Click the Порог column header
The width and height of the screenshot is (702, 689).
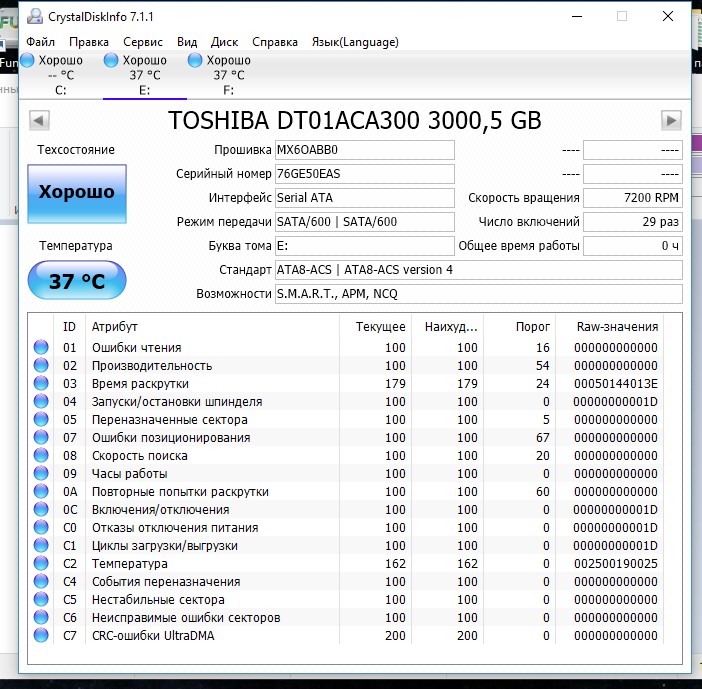click(x=519, y=327)
